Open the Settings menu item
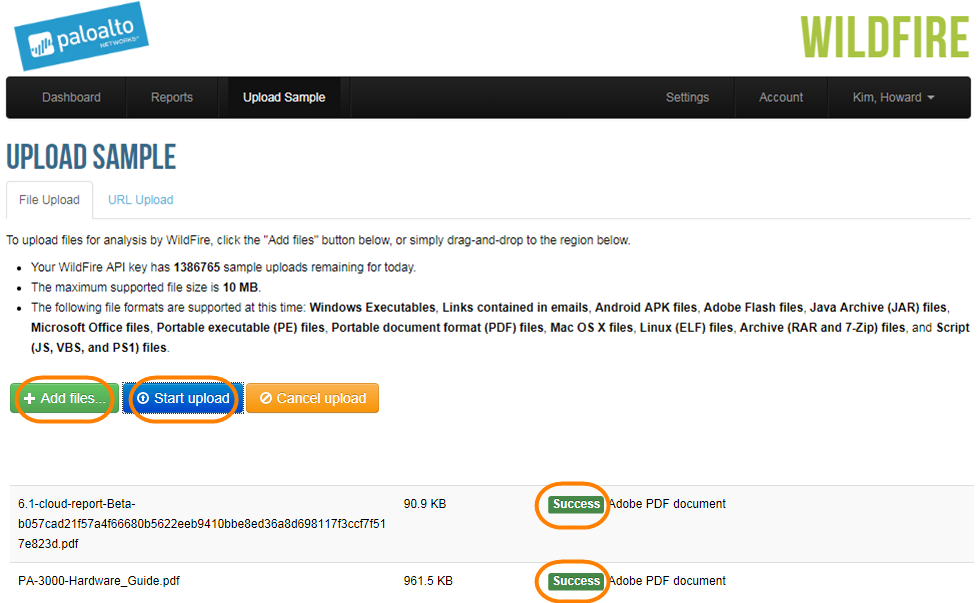Viewport: 978px width, 603px height. point(687,97)
